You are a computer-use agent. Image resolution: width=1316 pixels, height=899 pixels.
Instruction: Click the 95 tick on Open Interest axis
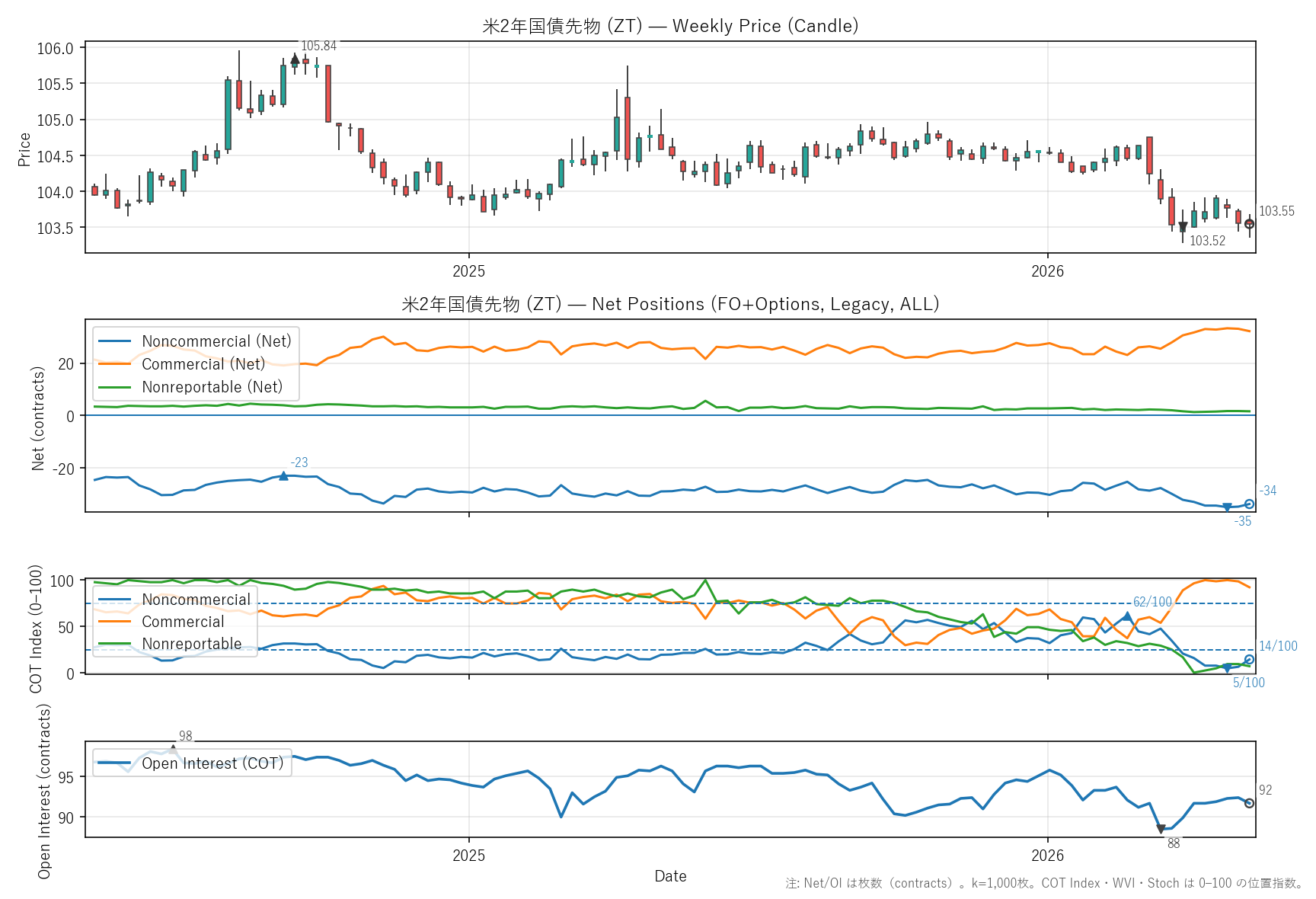[66, 778]
